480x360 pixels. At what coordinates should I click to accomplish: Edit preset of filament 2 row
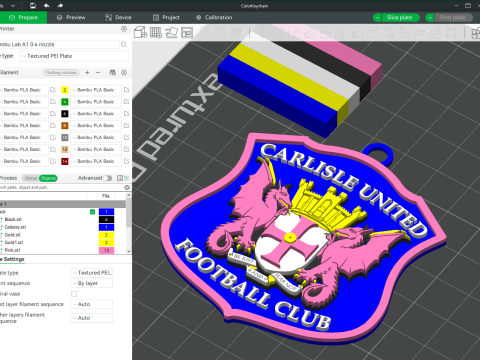[x=126, y=90]
